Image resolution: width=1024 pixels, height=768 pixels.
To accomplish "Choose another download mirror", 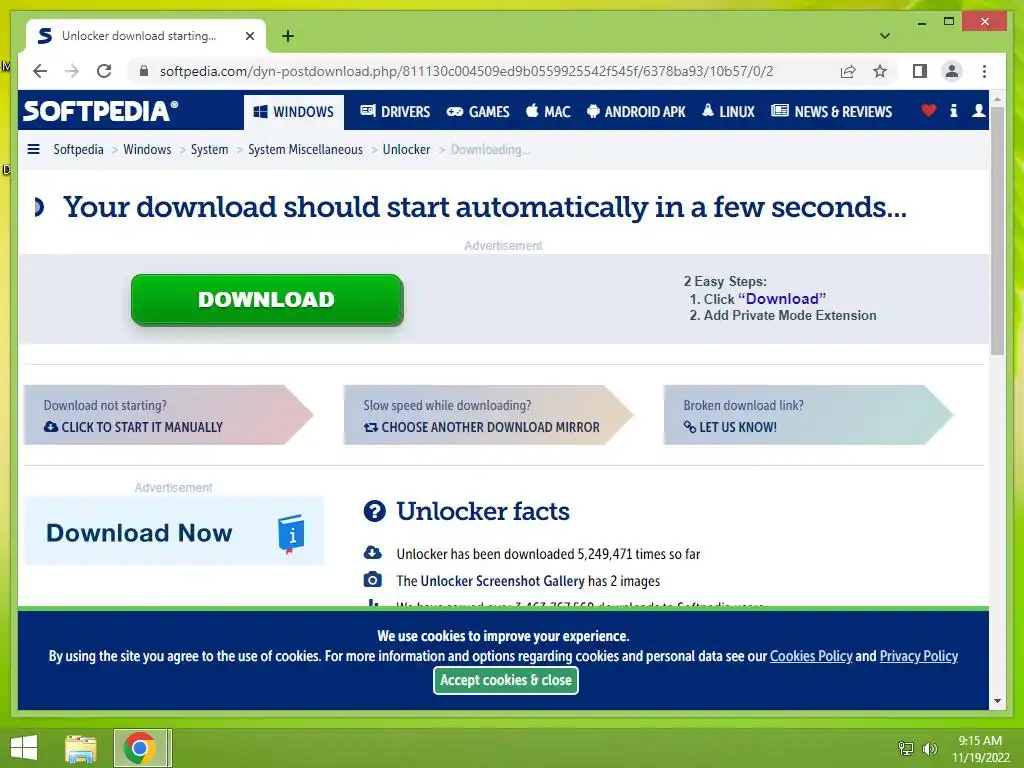I will pyautogui.click(x=488, y=415).
